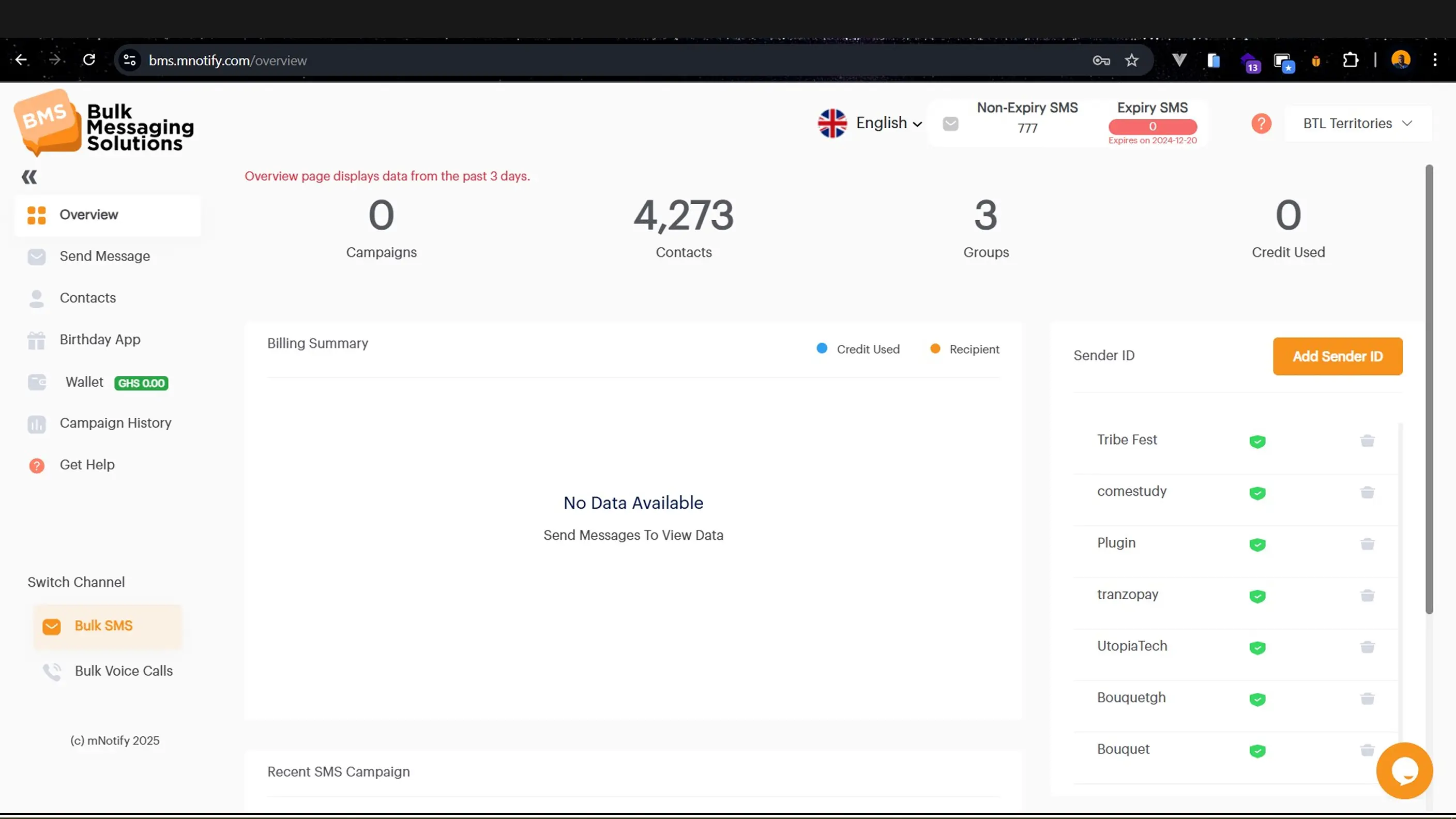Click the page vertical scrollbar
The height and width of the screenshot is (819, 1456).
click(x=1429, y=390)
